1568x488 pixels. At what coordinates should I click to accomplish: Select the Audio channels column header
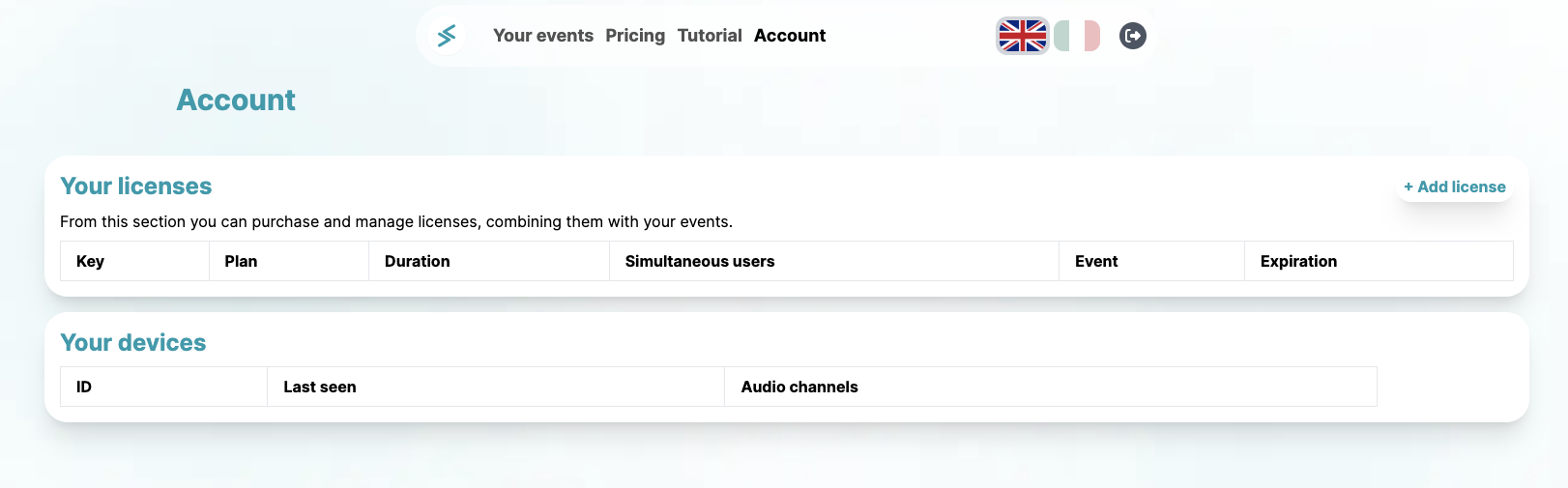(x=799, y=387)
